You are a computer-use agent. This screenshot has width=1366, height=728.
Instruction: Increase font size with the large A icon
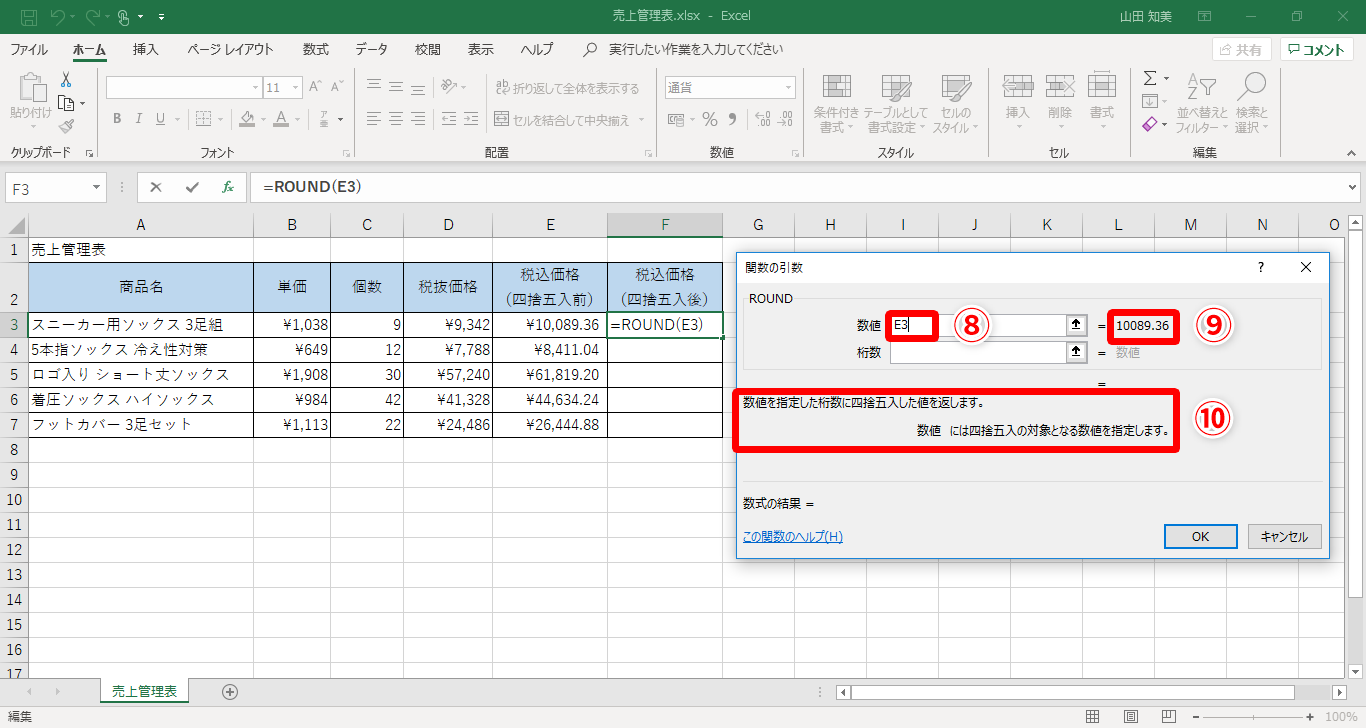[315, 87]
